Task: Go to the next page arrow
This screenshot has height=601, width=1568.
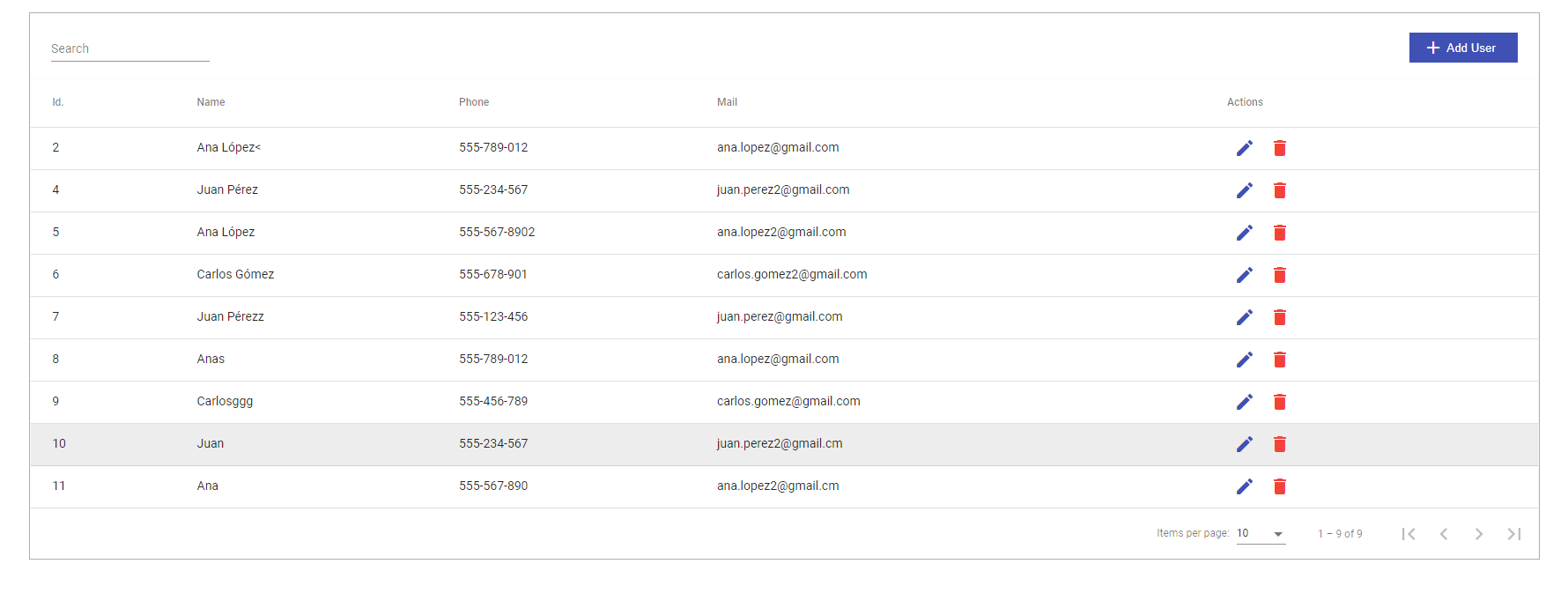Action: click(1479, 534)
